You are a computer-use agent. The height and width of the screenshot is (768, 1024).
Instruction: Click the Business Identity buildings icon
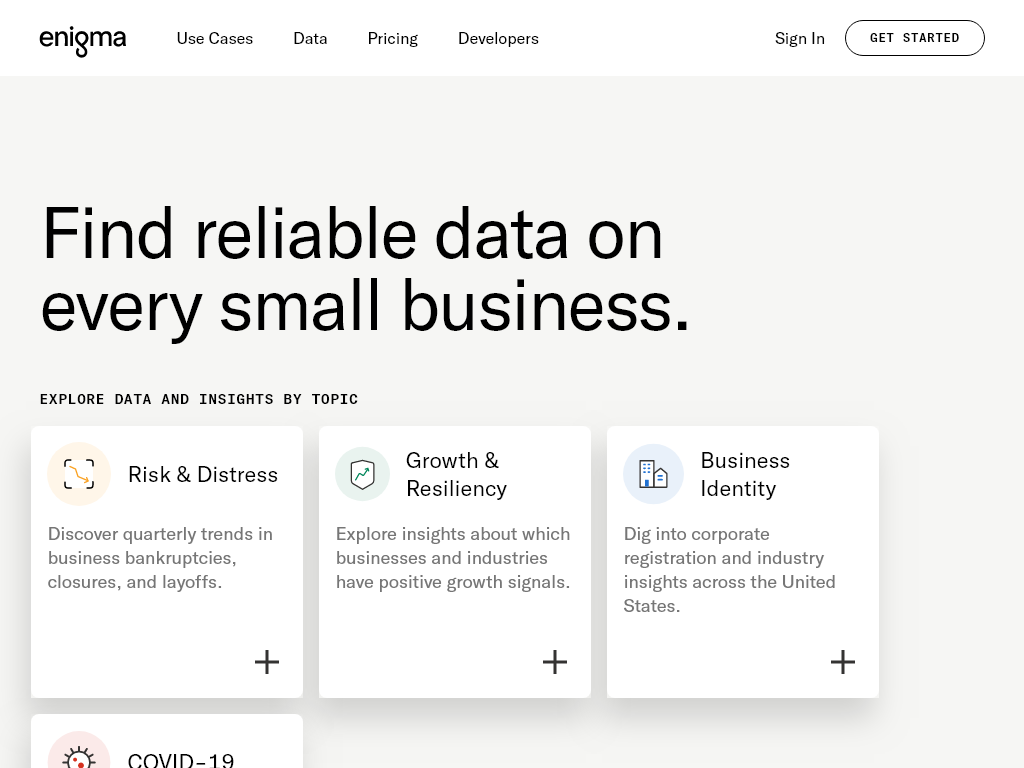[653, 474]
